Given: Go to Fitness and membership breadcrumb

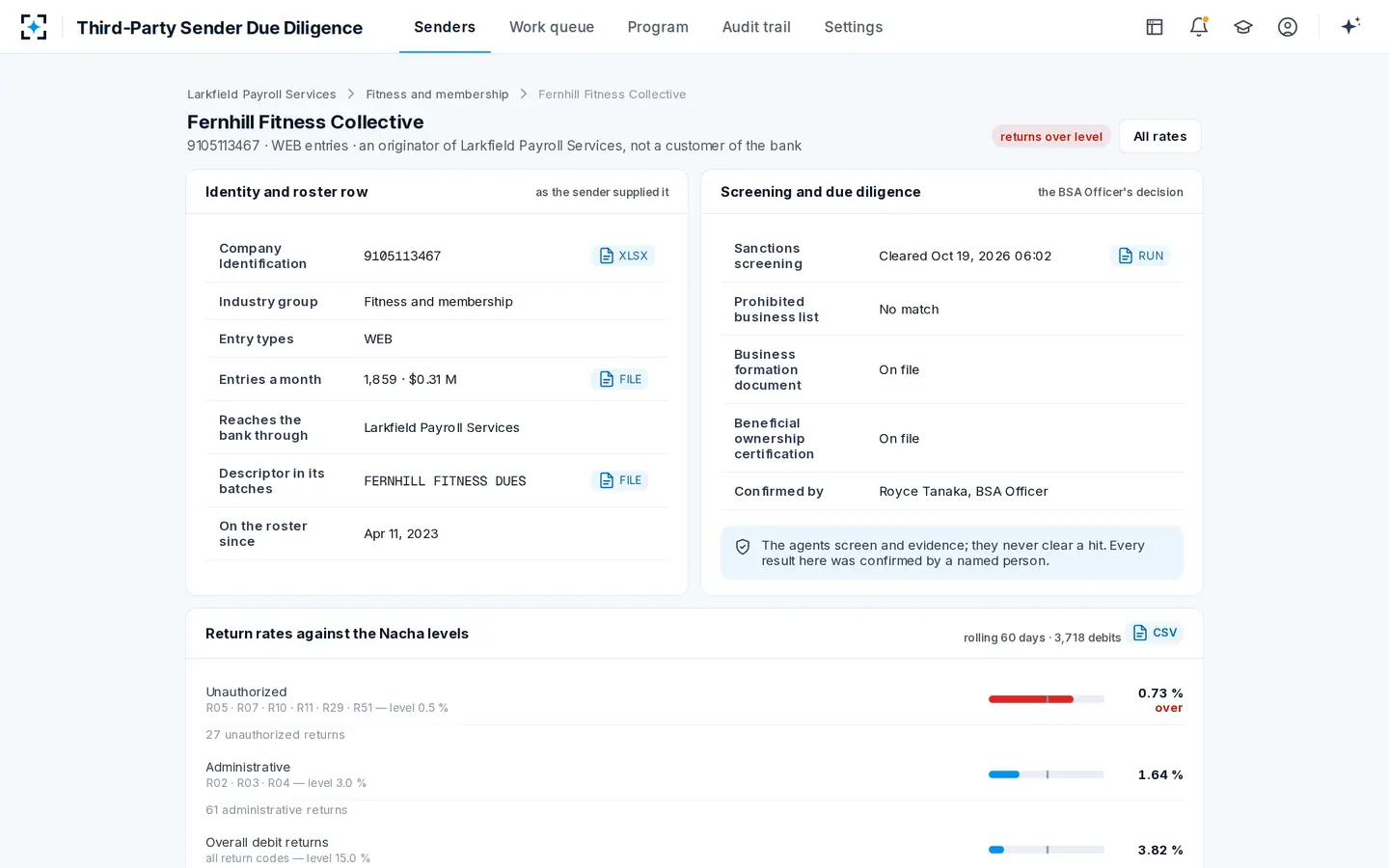Looking at the screenshot, I should (437, 95).
